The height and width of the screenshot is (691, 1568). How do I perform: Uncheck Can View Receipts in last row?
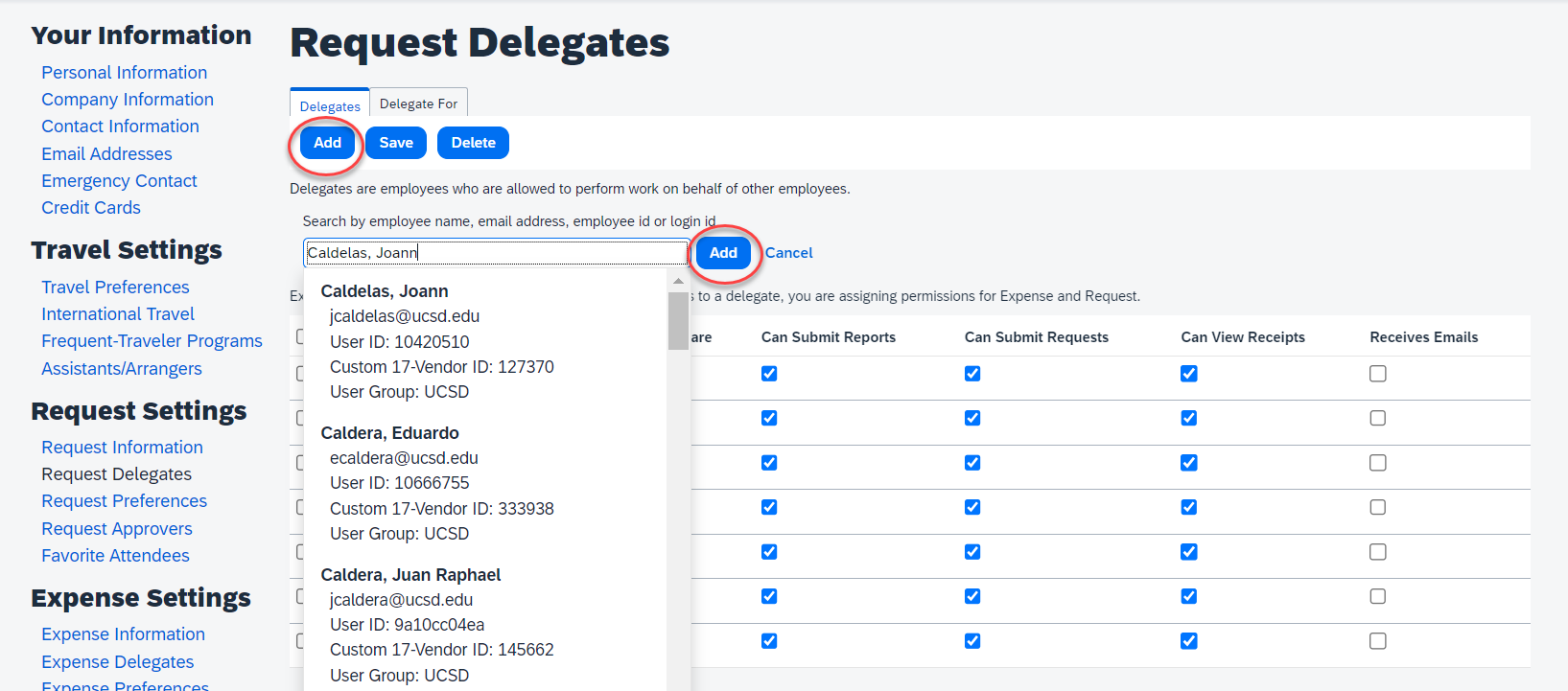[1188, 641]
